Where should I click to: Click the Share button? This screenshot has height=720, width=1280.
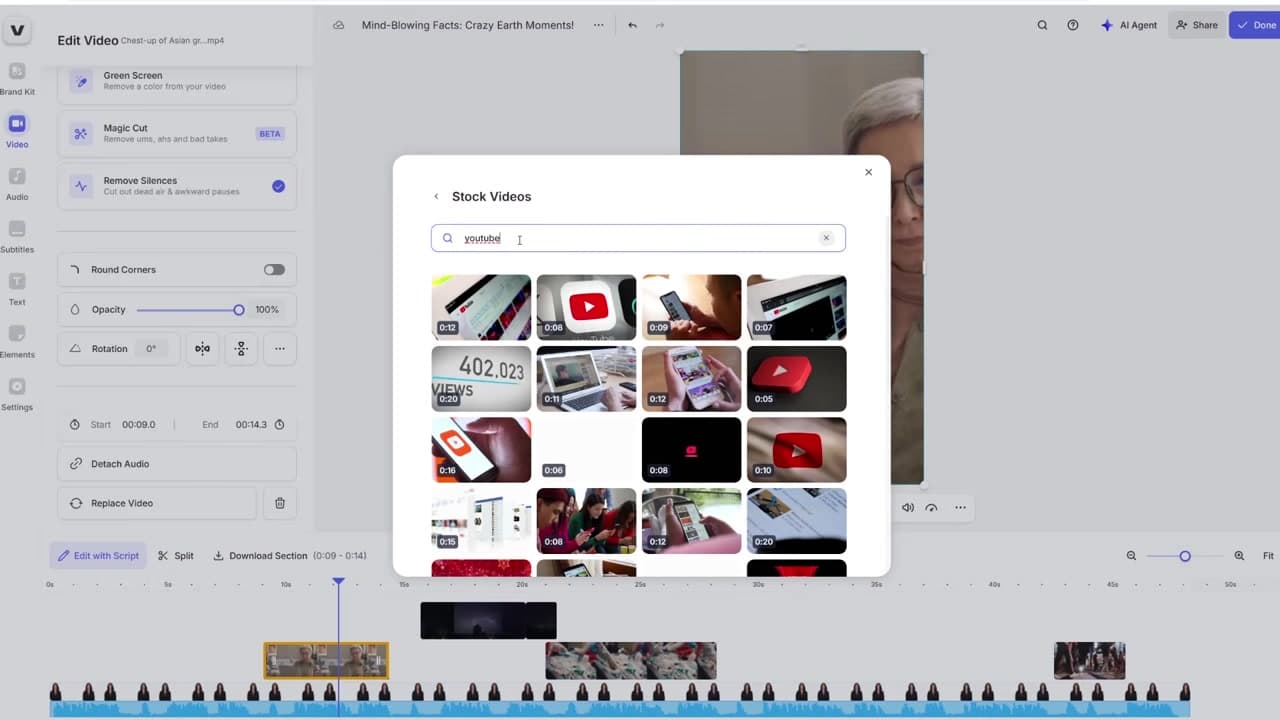click(x=1197, y=25)
